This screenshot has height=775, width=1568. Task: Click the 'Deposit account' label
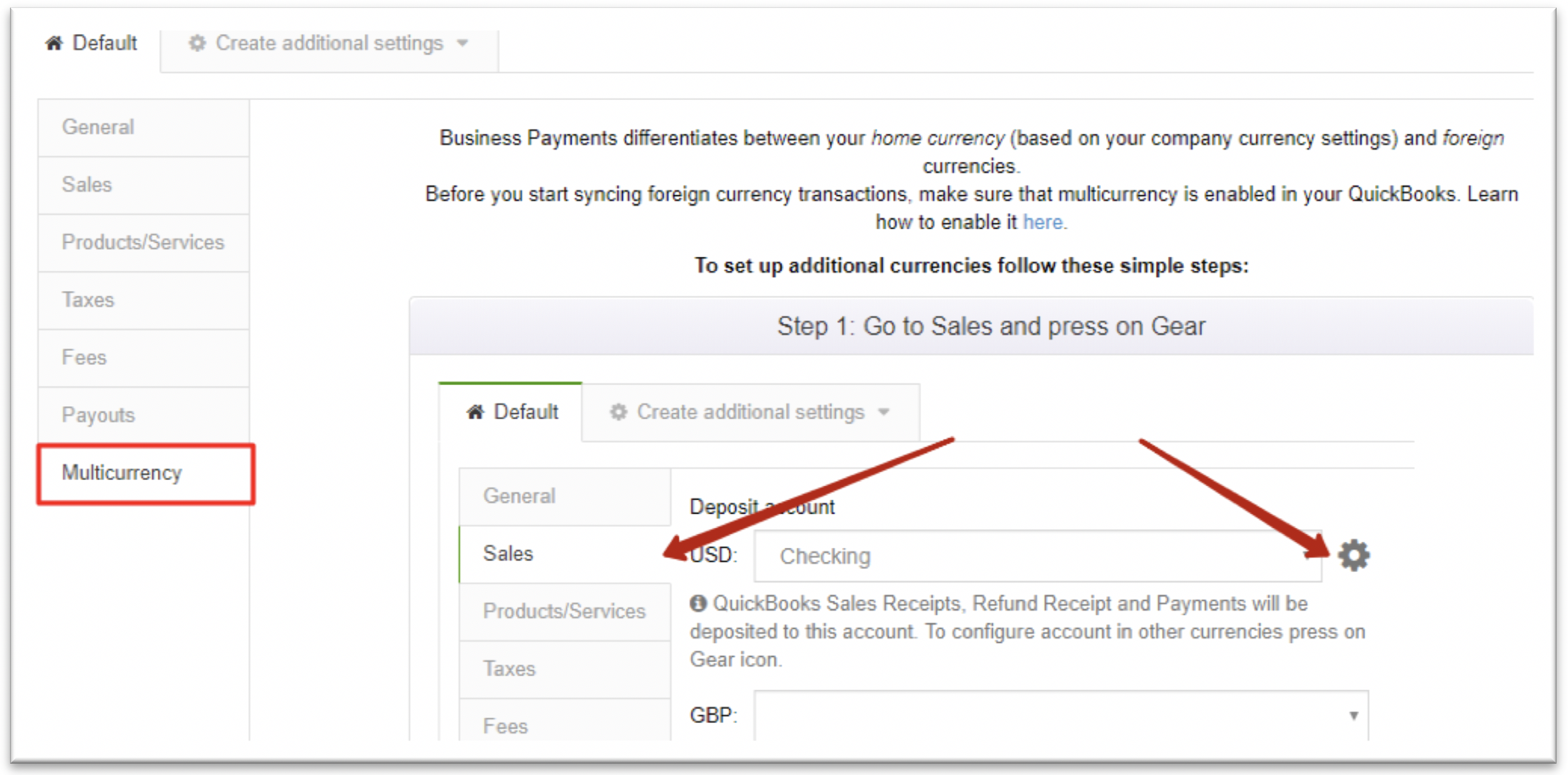pyautogui.click(x=761, y=507)
